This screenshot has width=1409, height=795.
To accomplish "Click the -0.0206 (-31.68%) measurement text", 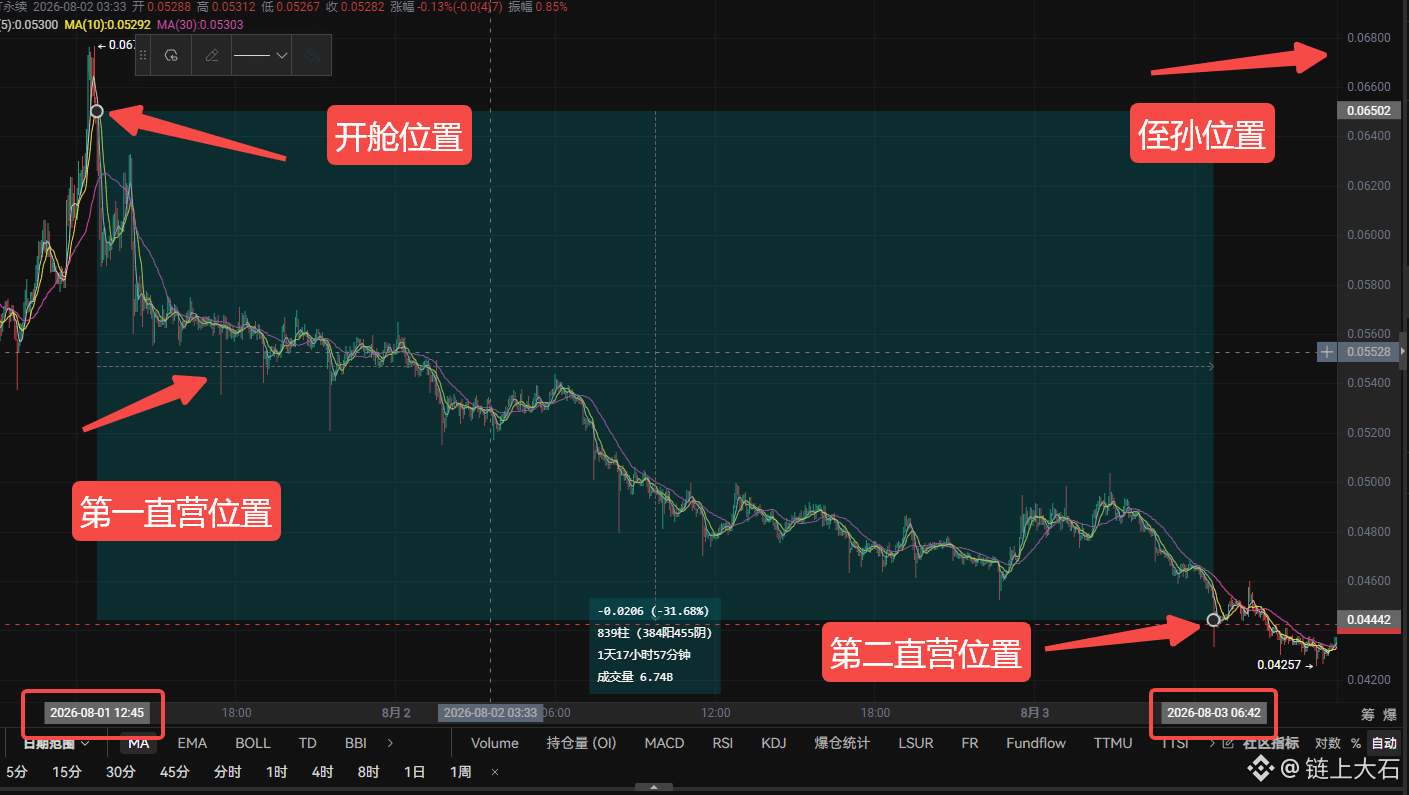I will tap(653, 610).
